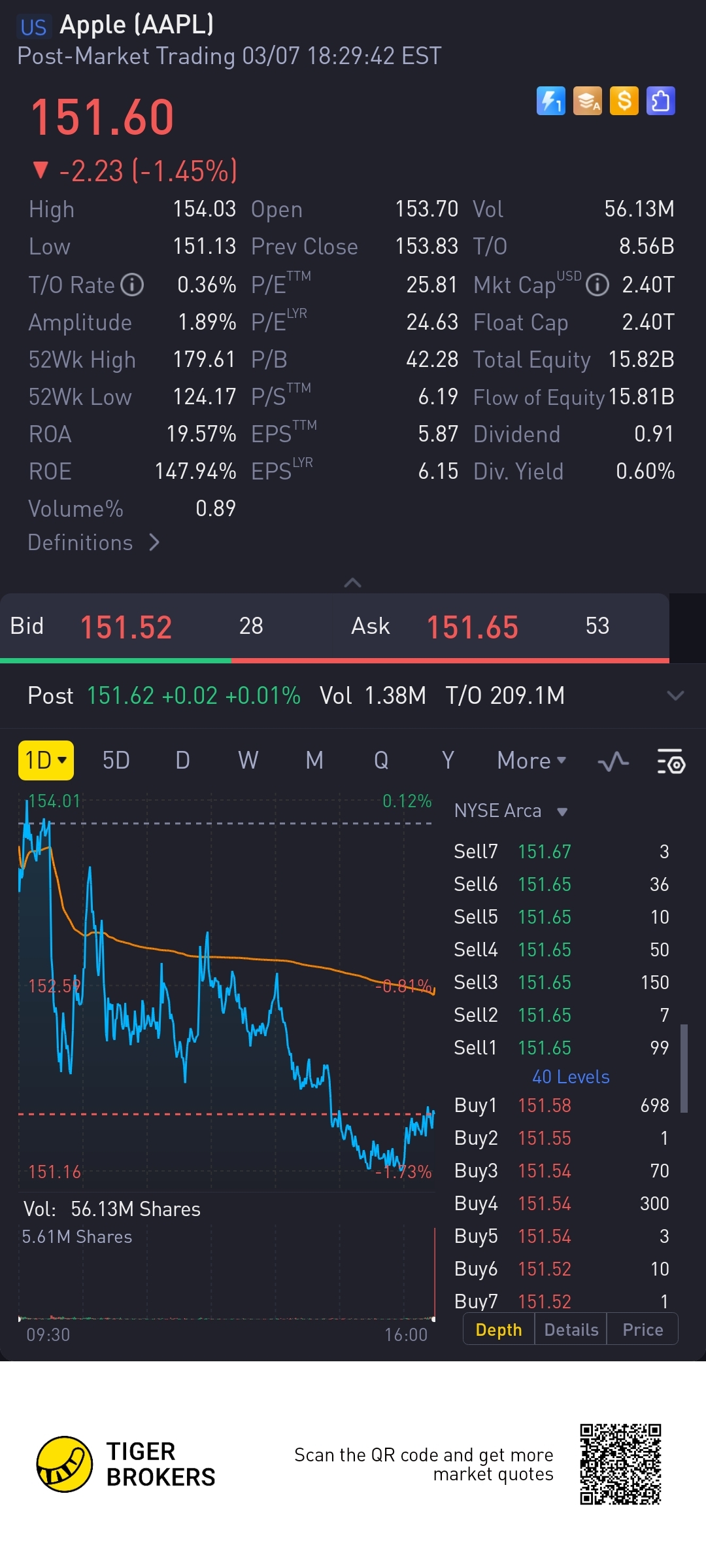Scan the Tiger Brokers QR code
Screen dimensions: 706x1568
click(x=620, y=1465)
